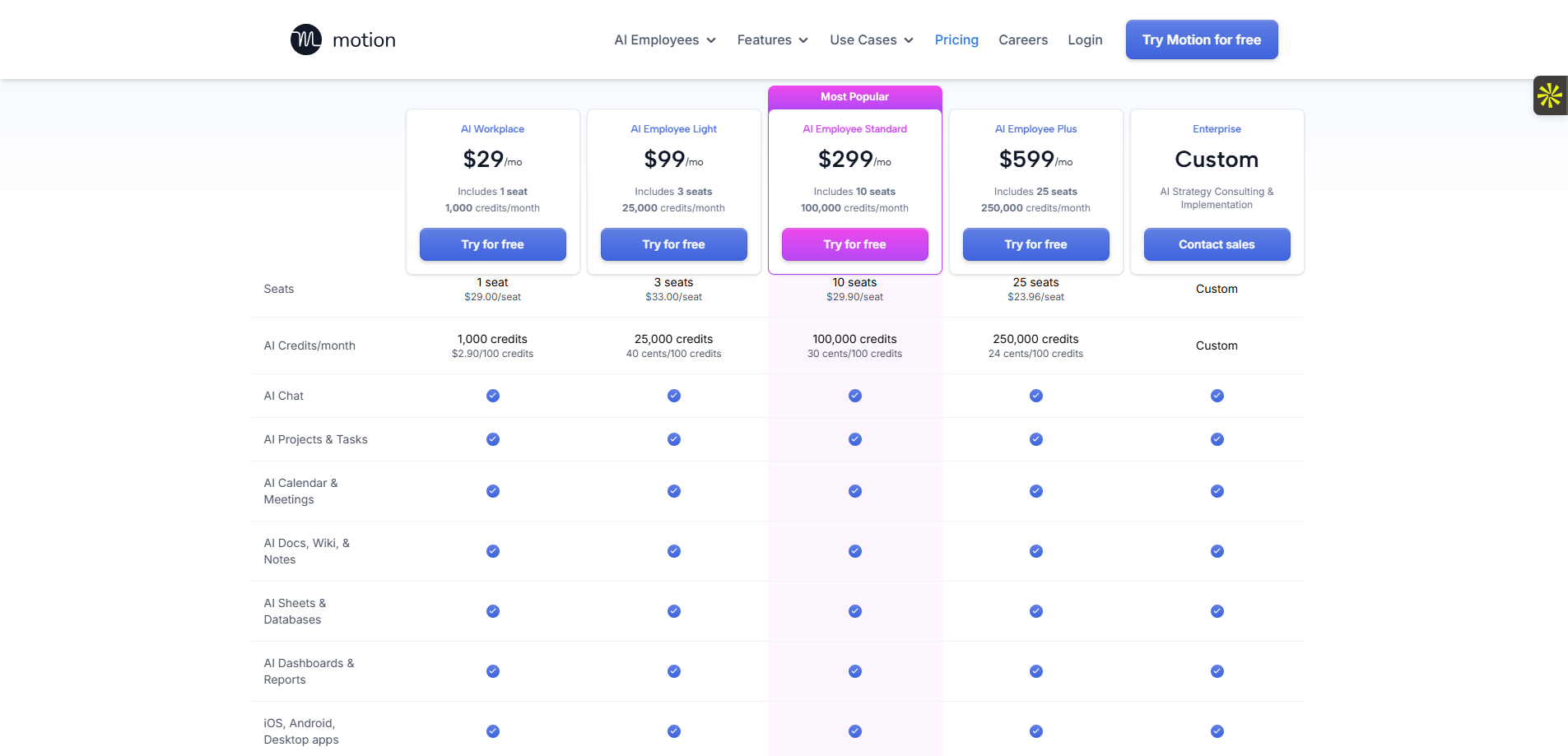
Task: Click the Login link
Action: [x=1085, y=39]
